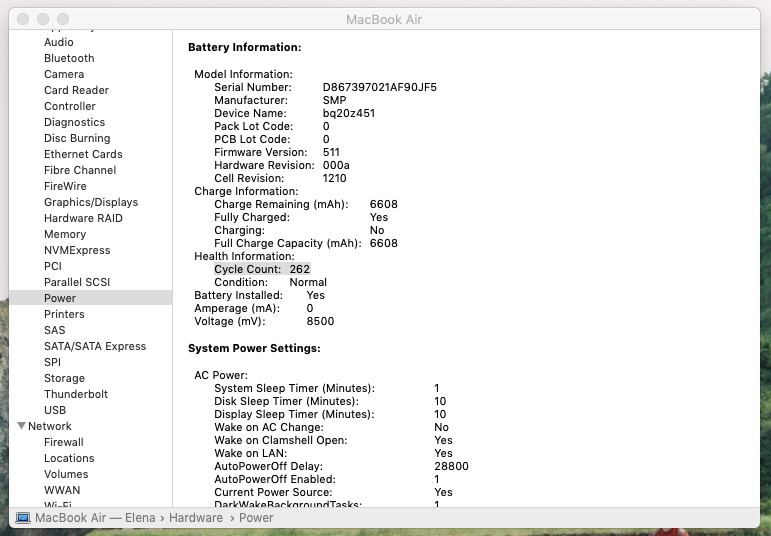Select SAS in the sidebar
This screenshot has width=771, height=536.
[x=54, y=330]
